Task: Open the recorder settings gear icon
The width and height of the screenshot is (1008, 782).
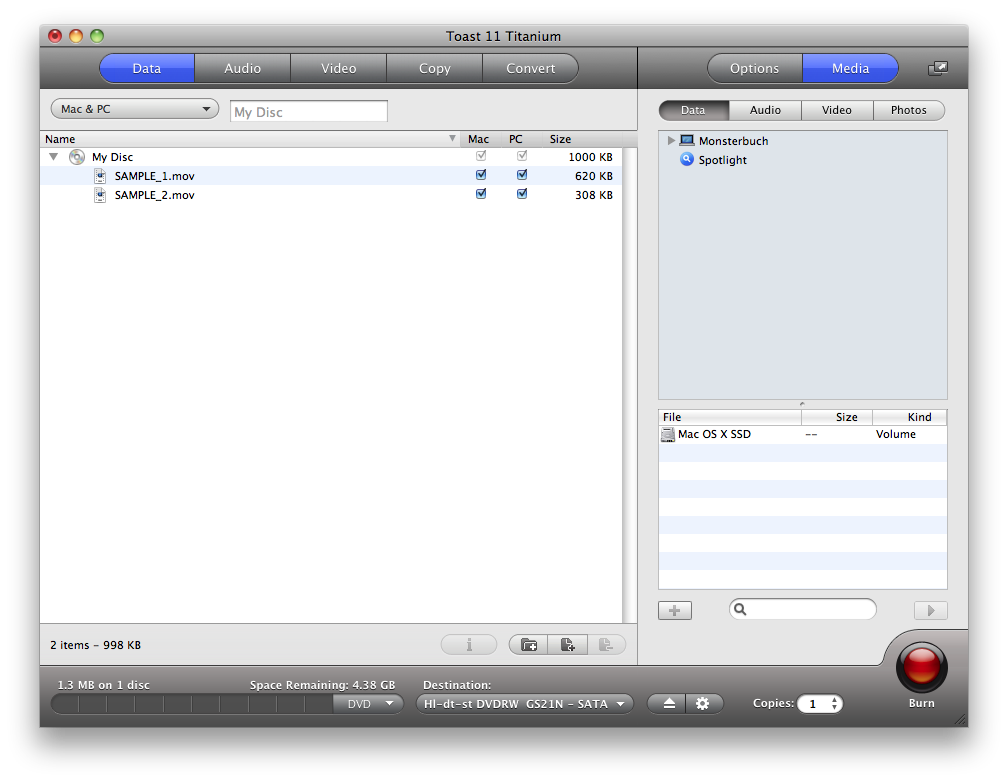Action: point(703,704)
